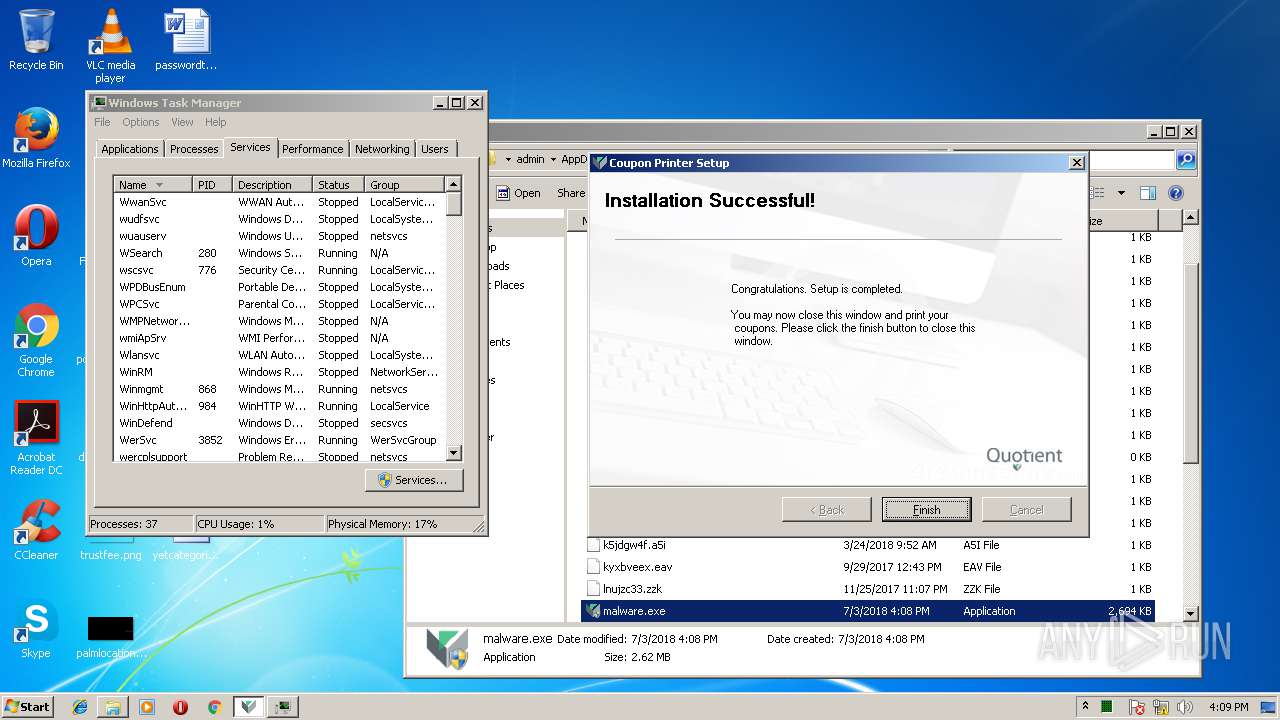This screenshot has height=720, width=1280.
Task: Toggle the Explorer preview pane icon
Action: (1148, 193)
